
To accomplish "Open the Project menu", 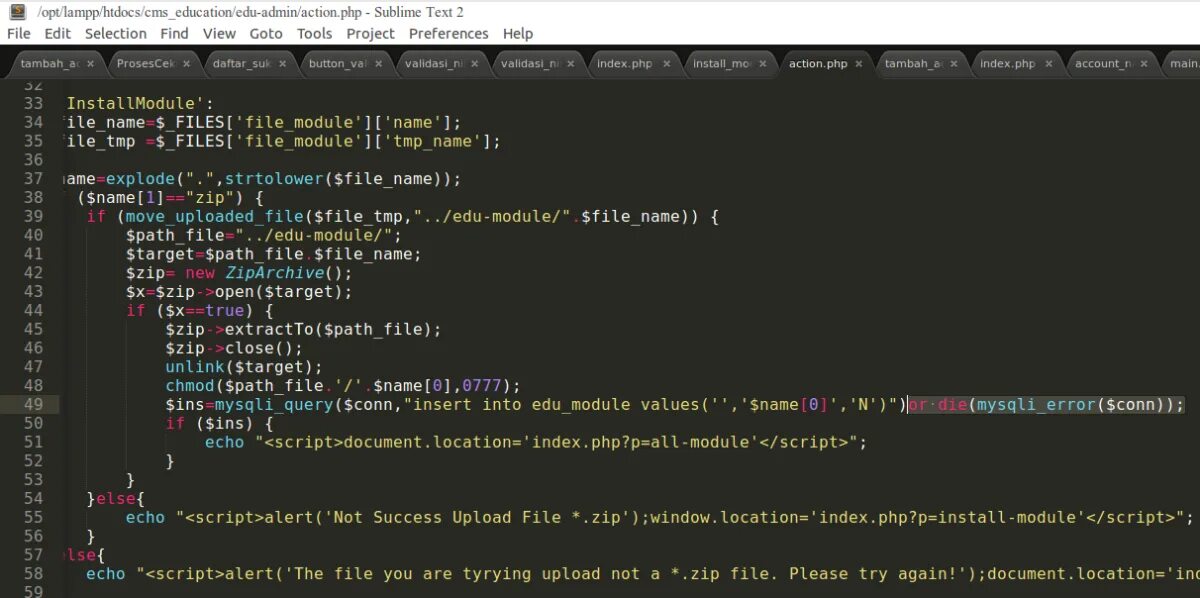I will pyautogui.click(x=371, y=33).
